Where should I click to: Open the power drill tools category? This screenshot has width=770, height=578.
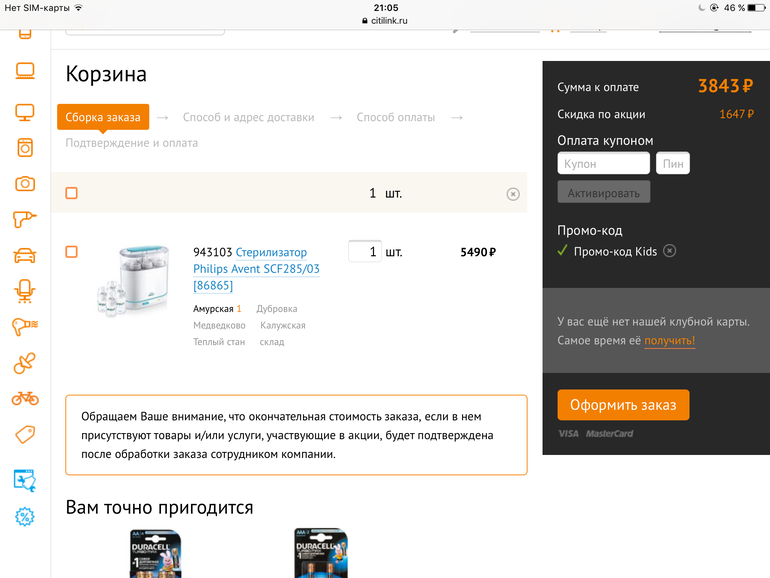tap(25, 219)
